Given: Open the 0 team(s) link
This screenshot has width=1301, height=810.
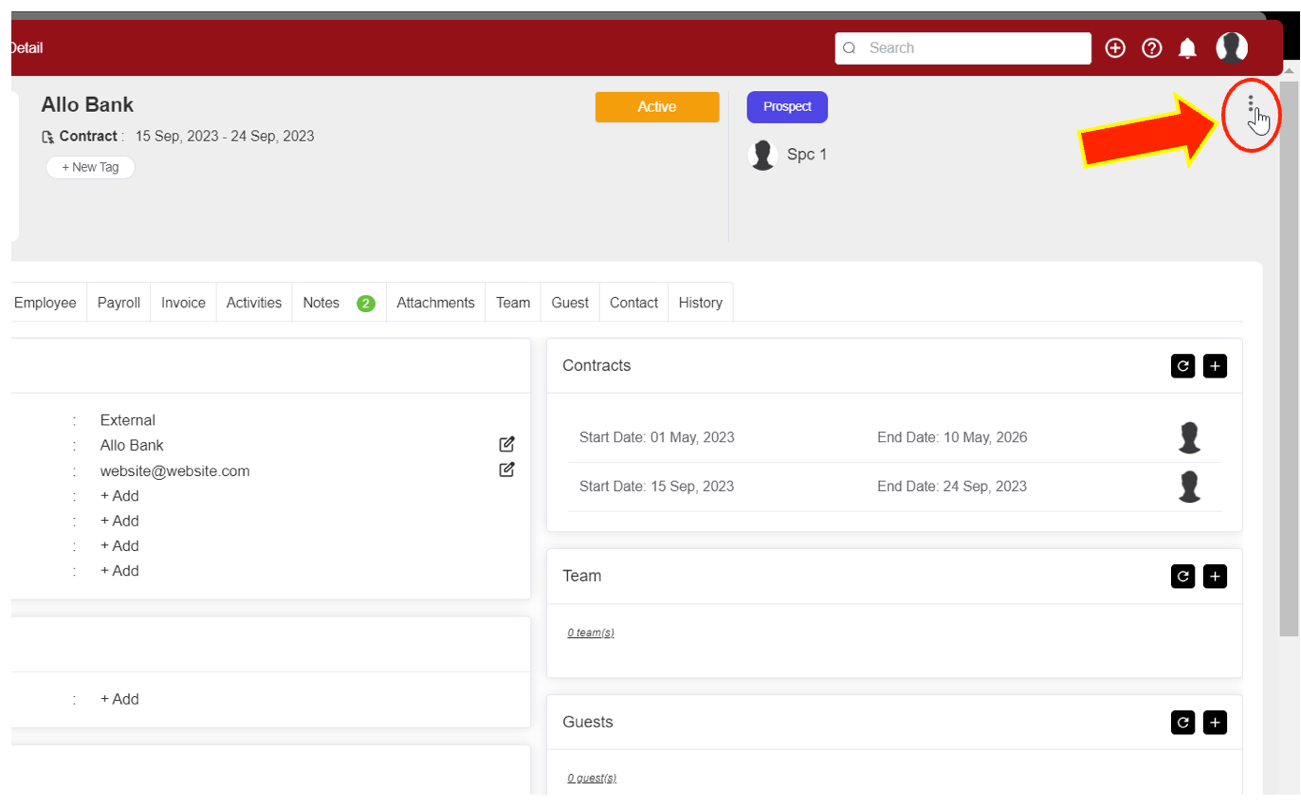Looking at the screenshot, I should pyautogui.click(x=590, y=633).
